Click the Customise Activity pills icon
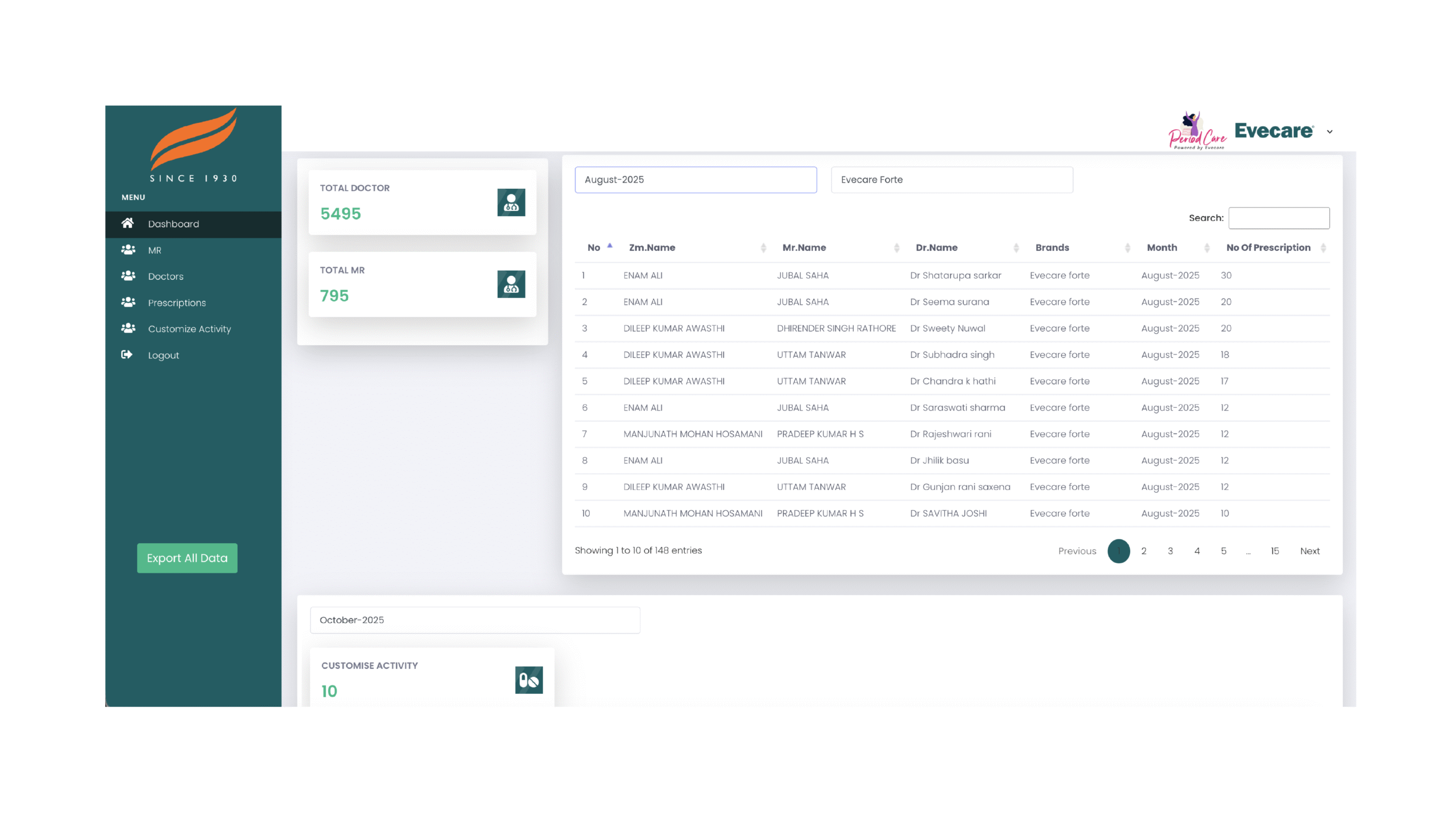The height and width of the screenshot is (819, 1456). point(528,680)
